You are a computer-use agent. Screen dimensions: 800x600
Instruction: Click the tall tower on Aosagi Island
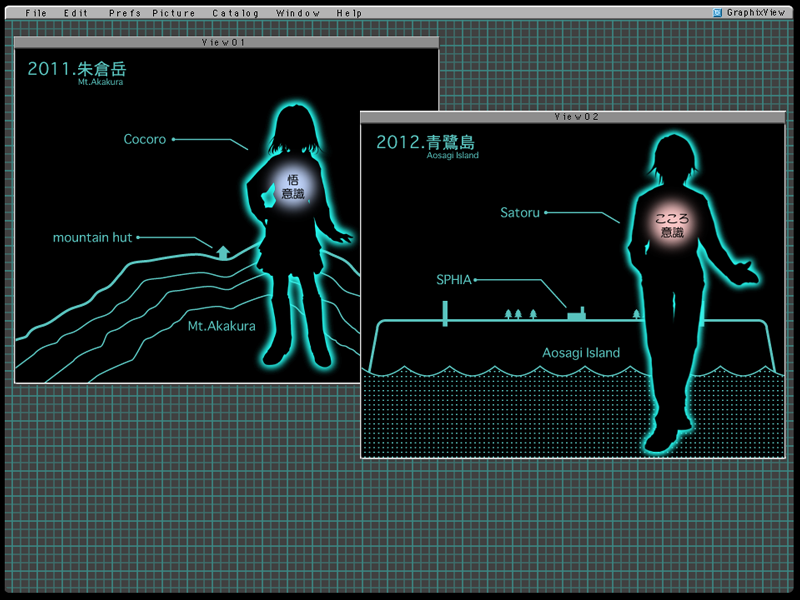click(x=445, y=311)
